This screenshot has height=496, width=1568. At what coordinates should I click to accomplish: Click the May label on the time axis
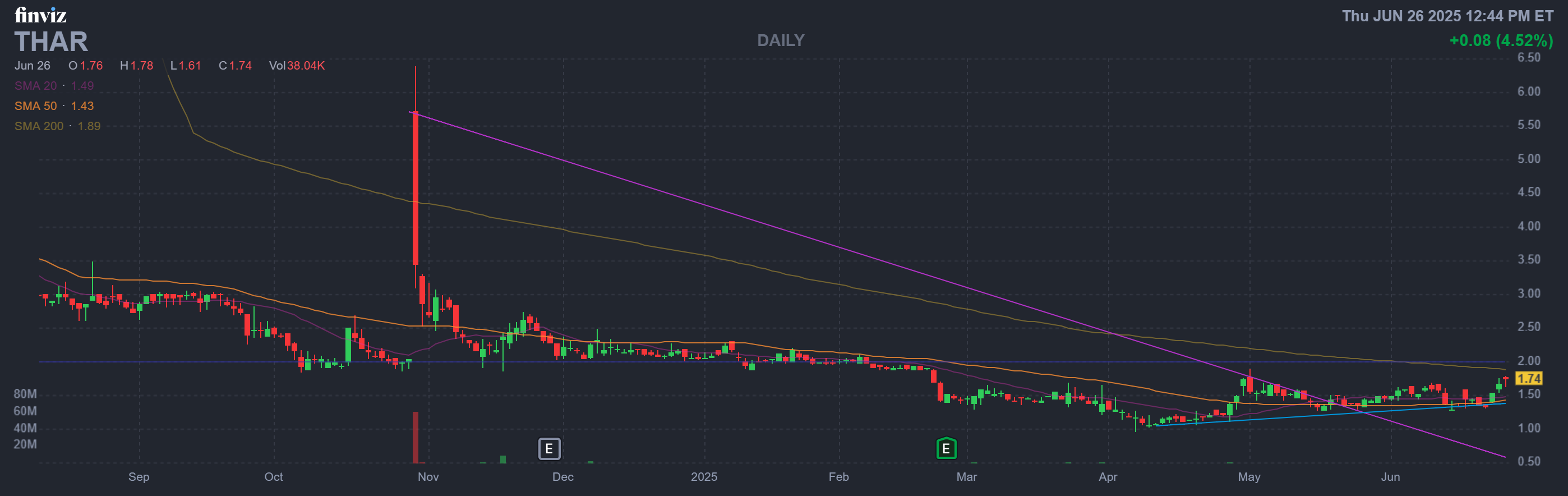point(1249,477)
